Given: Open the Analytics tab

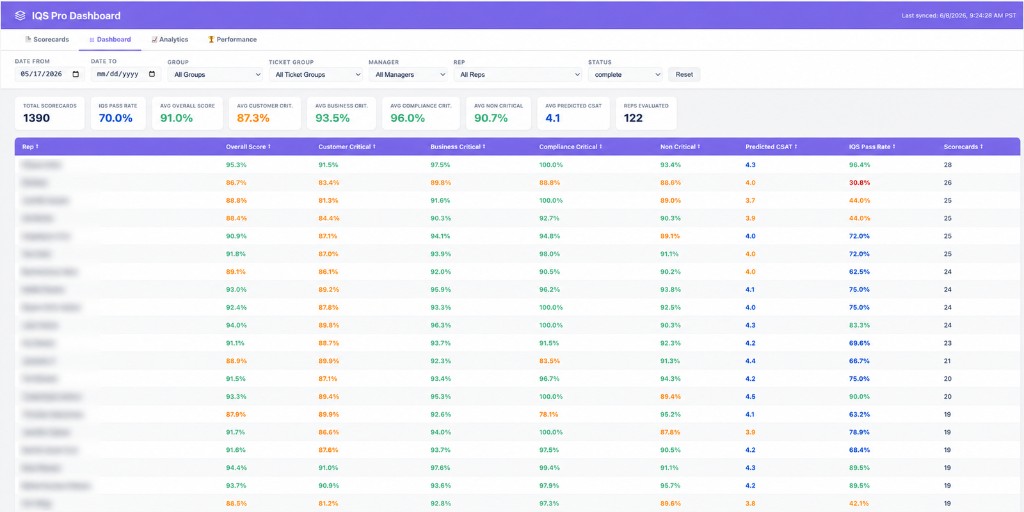Looking at the screenshot, I should (x=169, y=39).
